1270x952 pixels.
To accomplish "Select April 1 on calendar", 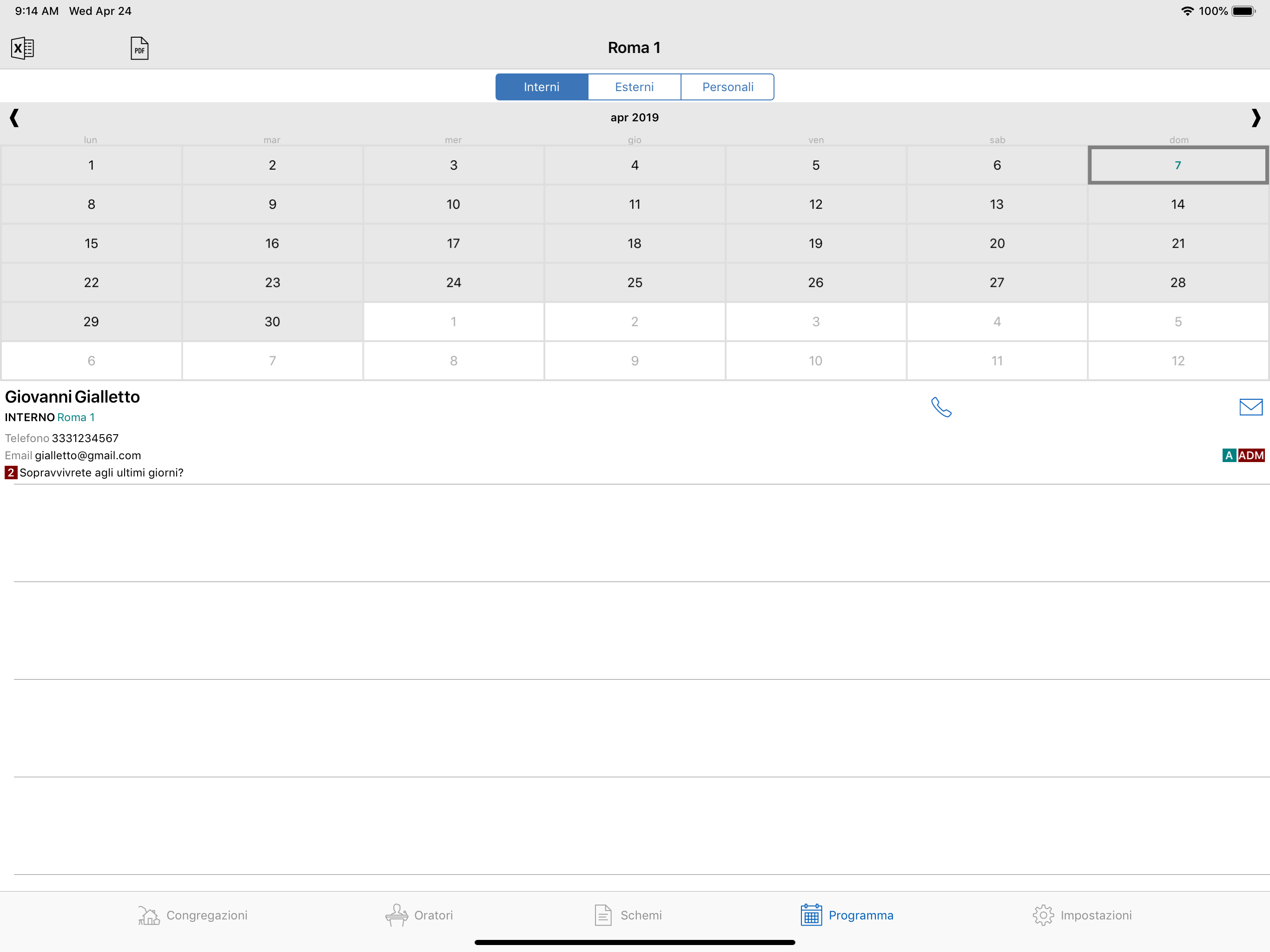I will pyautogui.click(x=91, y=165).
